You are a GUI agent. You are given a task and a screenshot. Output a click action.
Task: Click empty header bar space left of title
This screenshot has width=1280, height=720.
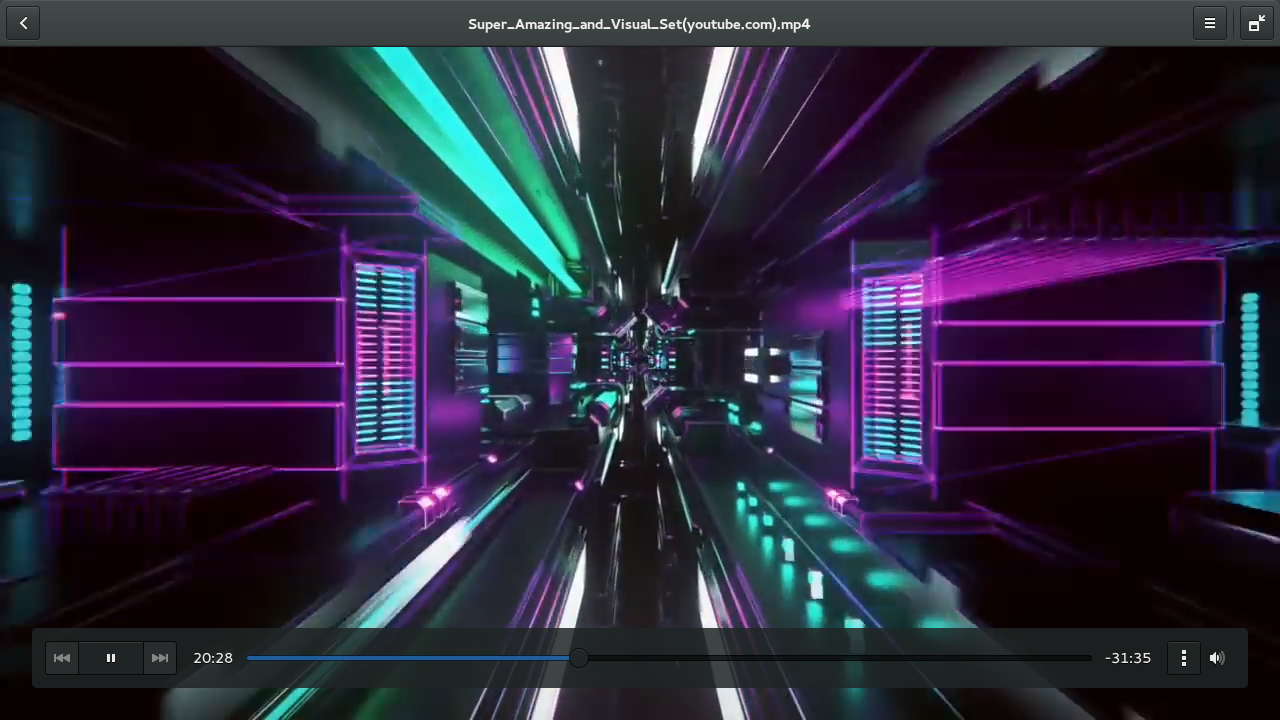[x=250, y=23]
